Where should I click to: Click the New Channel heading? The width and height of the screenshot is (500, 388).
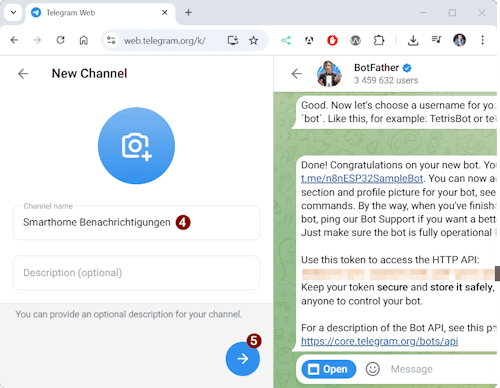[x=89, y=73]
